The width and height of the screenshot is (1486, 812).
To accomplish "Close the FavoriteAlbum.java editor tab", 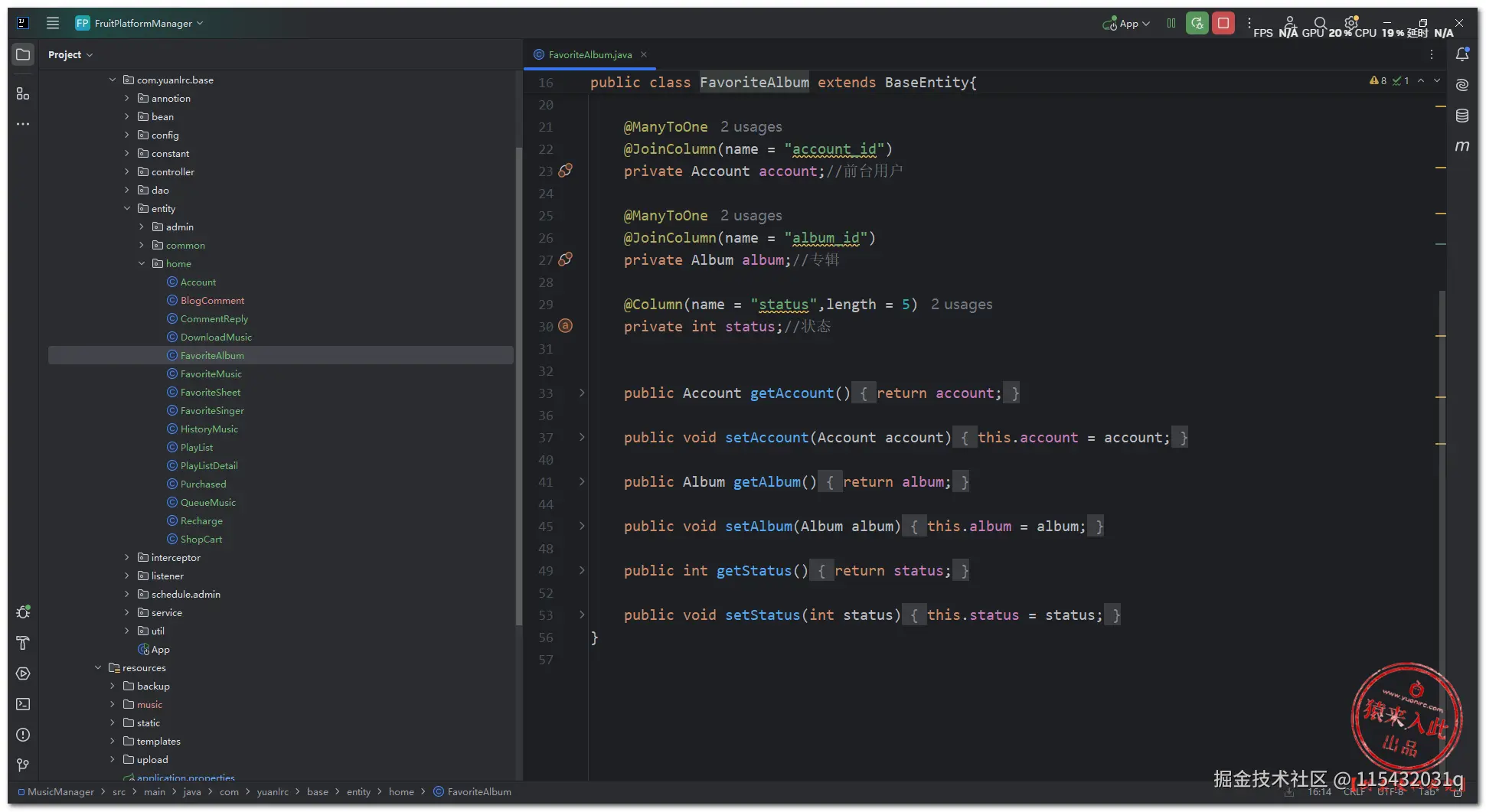I will pos(644,54).
